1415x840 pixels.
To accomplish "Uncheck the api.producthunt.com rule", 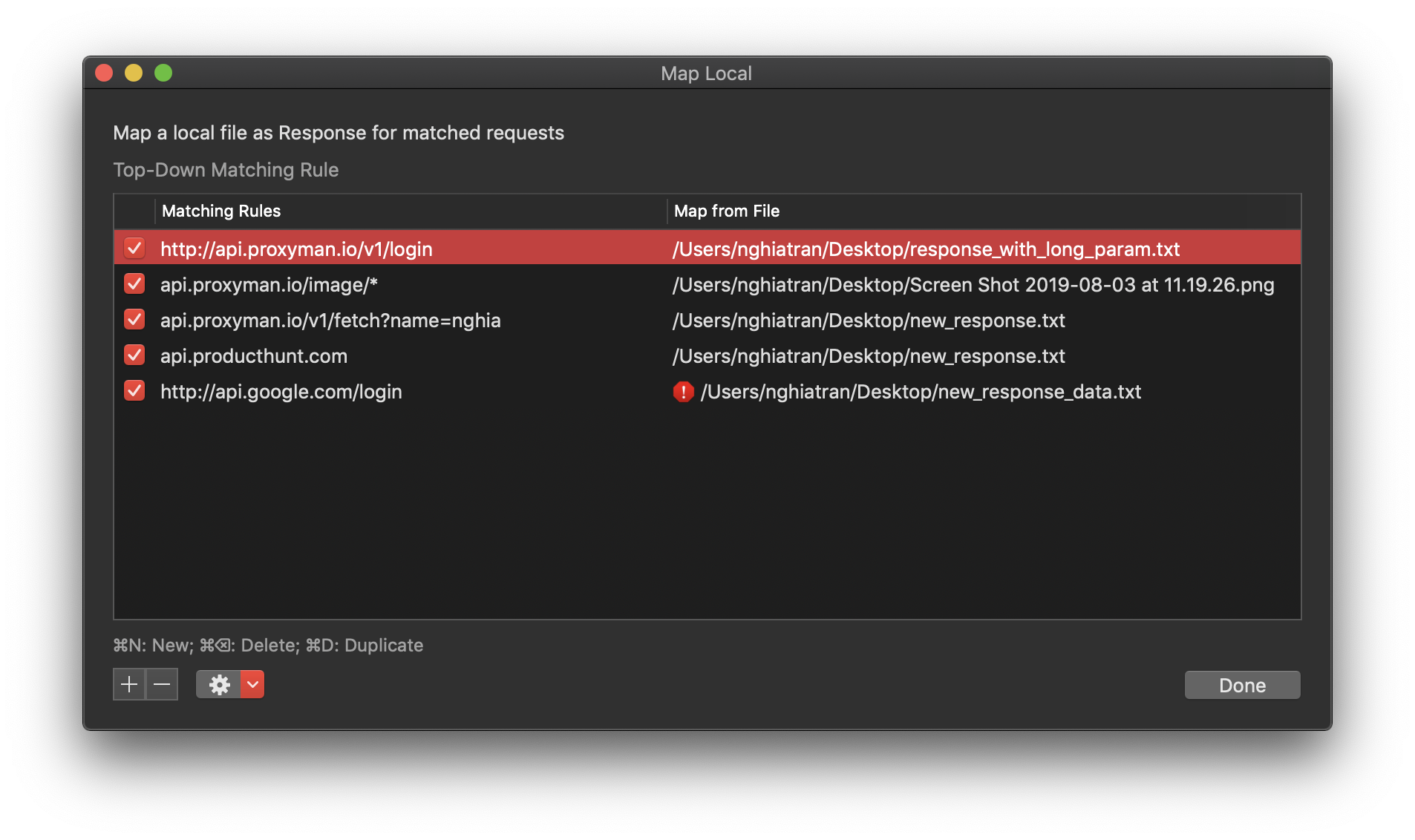I will tap(134, 355).
